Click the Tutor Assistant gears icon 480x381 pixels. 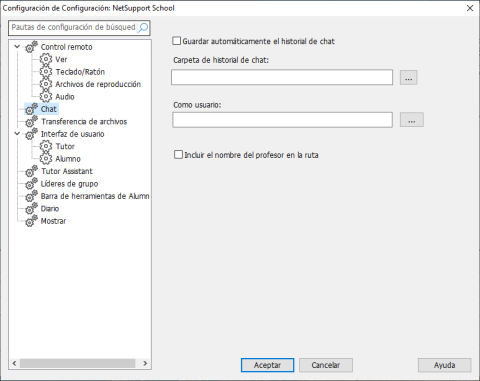coord(32,171)
